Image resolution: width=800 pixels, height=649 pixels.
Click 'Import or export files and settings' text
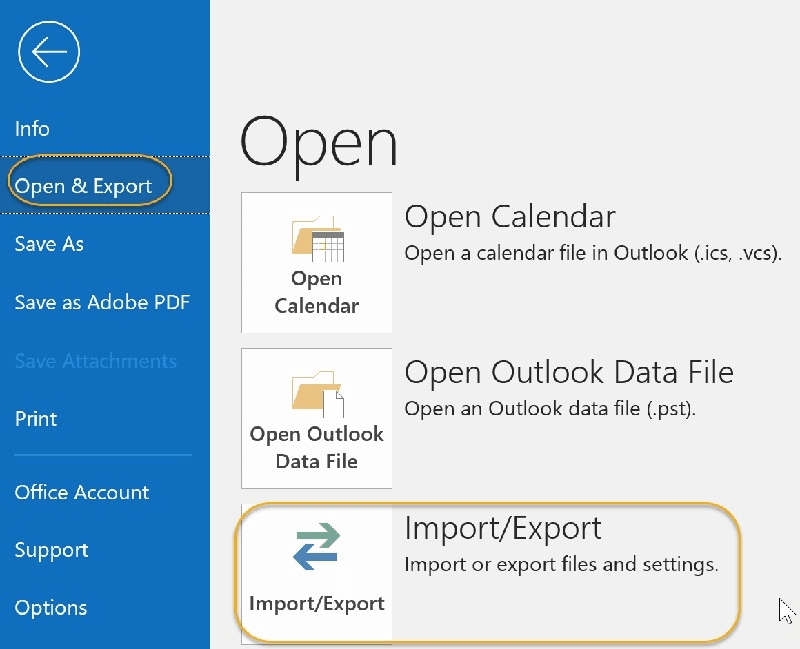coord(561,564)
